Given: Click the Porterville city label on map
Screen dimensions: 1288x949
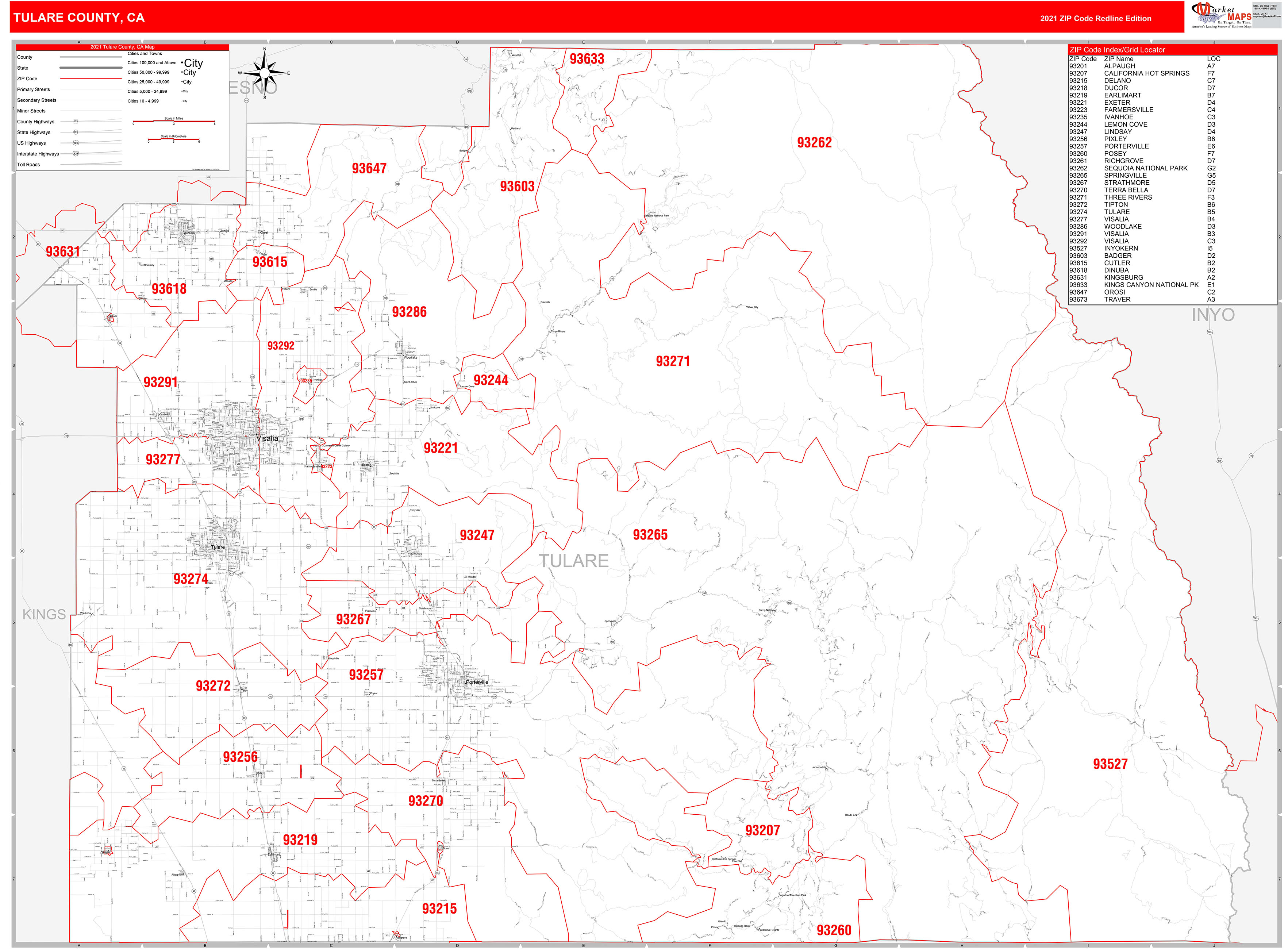Looking at the screenshot, I should tap(476, 683).
